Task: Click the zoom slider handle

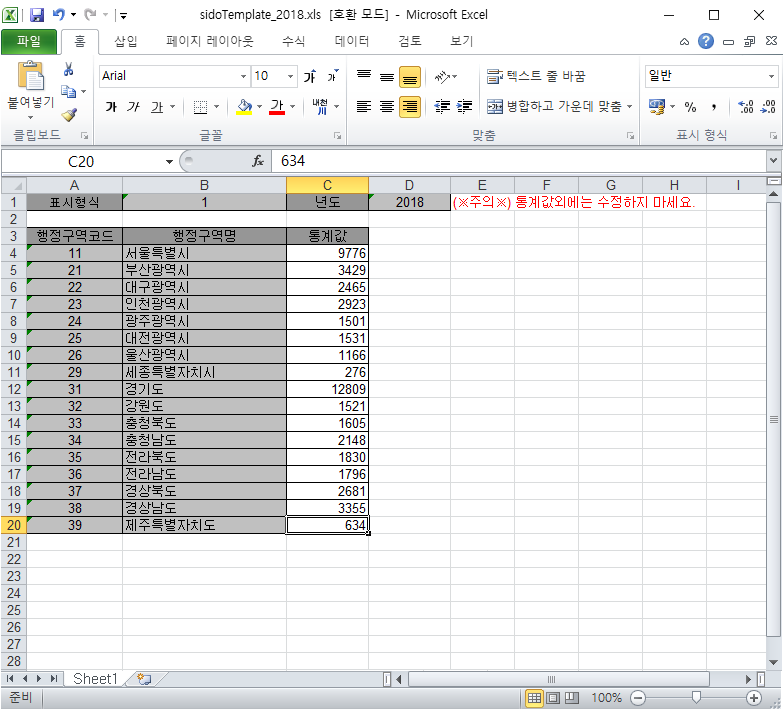Action: coord(697,697)
